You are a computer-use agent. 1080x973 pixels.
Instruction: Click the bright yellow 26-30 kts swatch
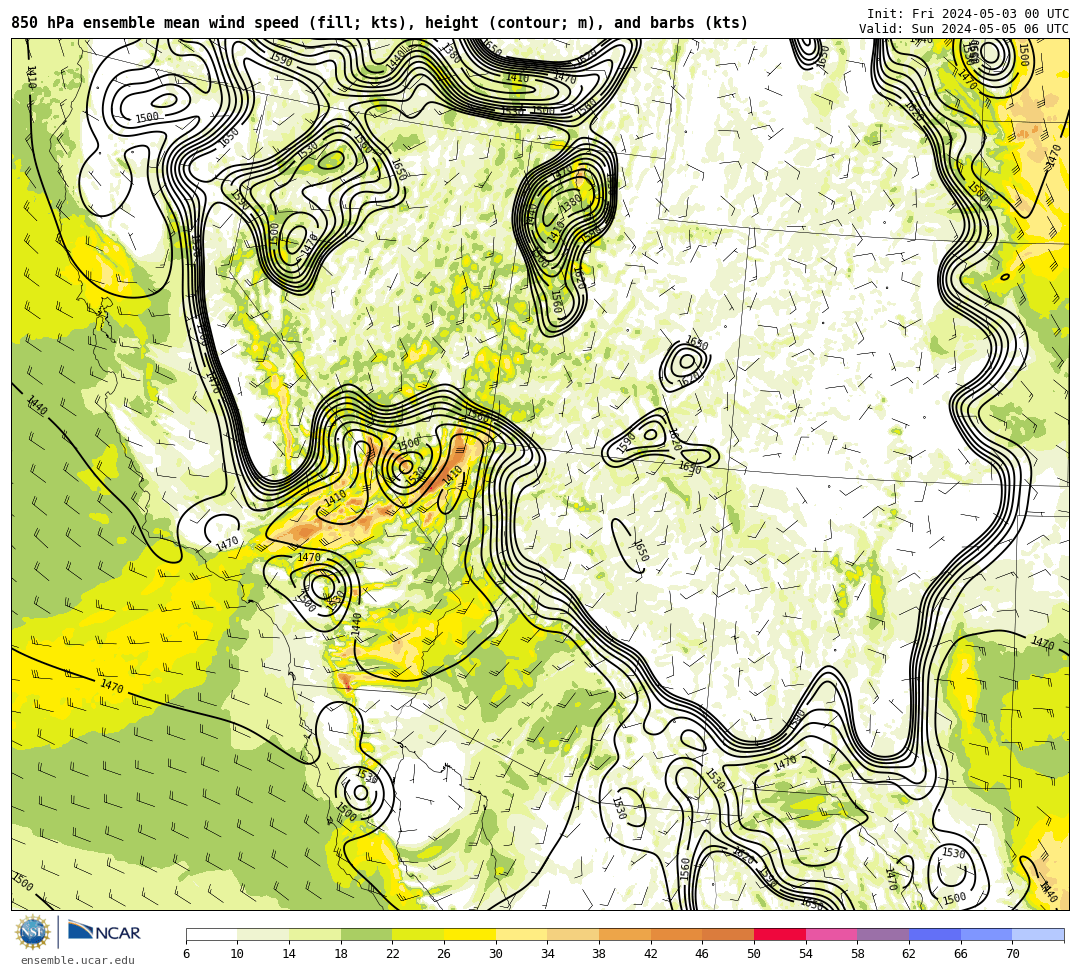470,934
